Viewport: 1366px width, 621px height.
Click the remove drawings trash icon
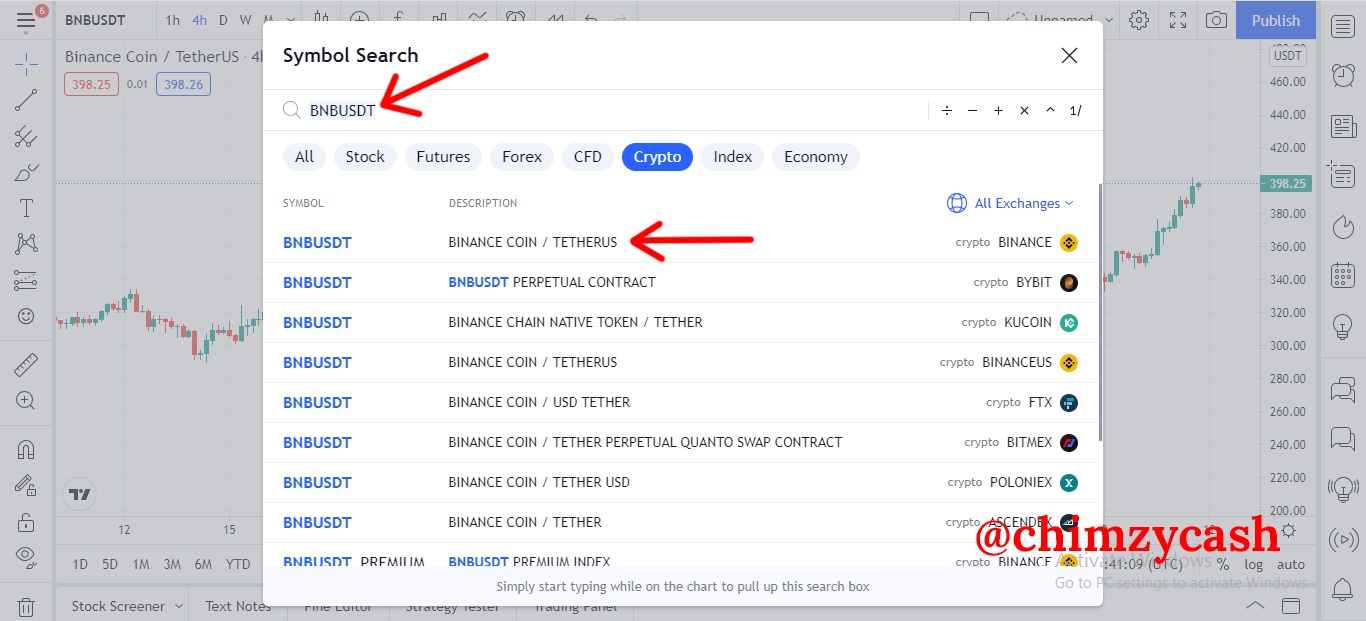26,606
